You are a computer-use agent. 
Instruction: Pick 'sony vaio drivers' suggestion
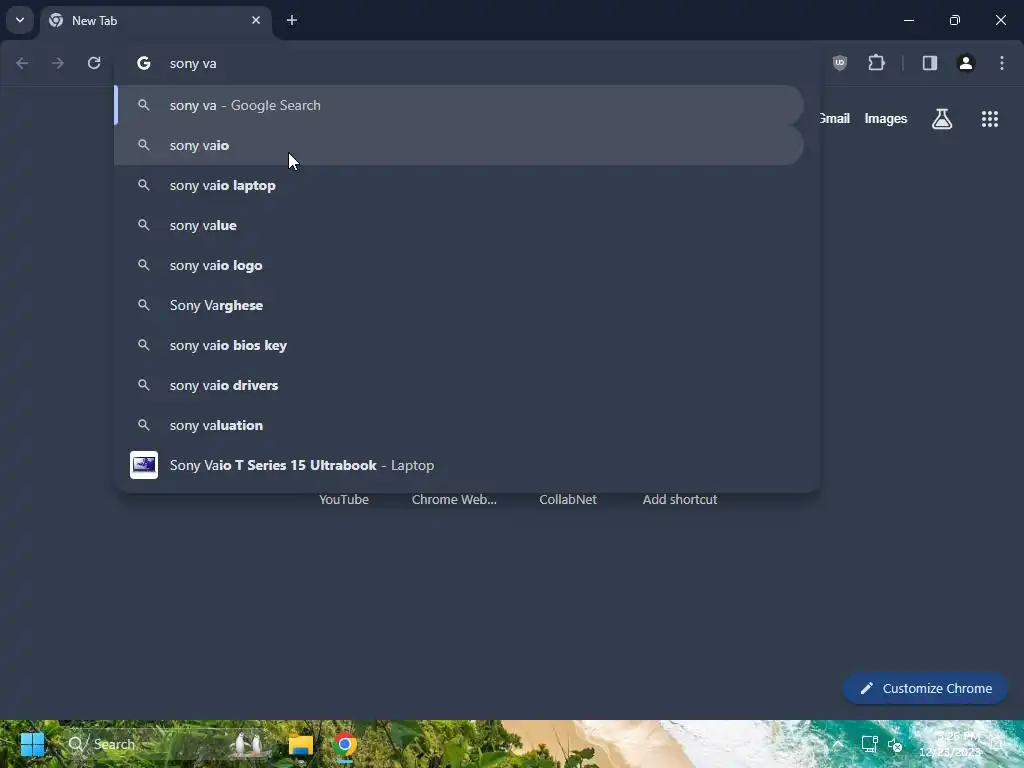459,385
